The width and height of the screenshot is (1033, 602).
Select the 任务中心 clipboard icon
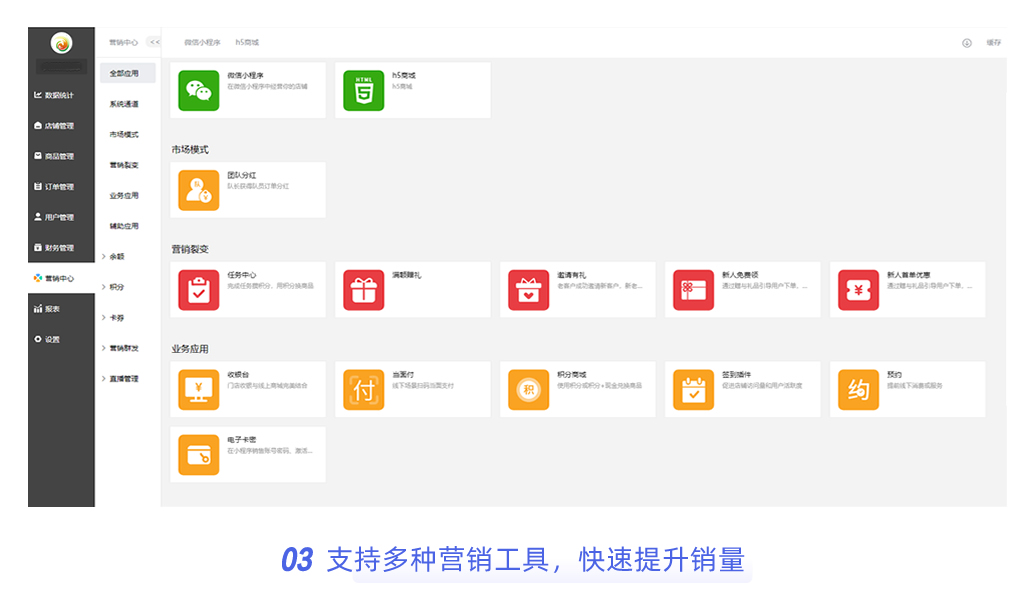pyautogui.click(x=198, y=290)
